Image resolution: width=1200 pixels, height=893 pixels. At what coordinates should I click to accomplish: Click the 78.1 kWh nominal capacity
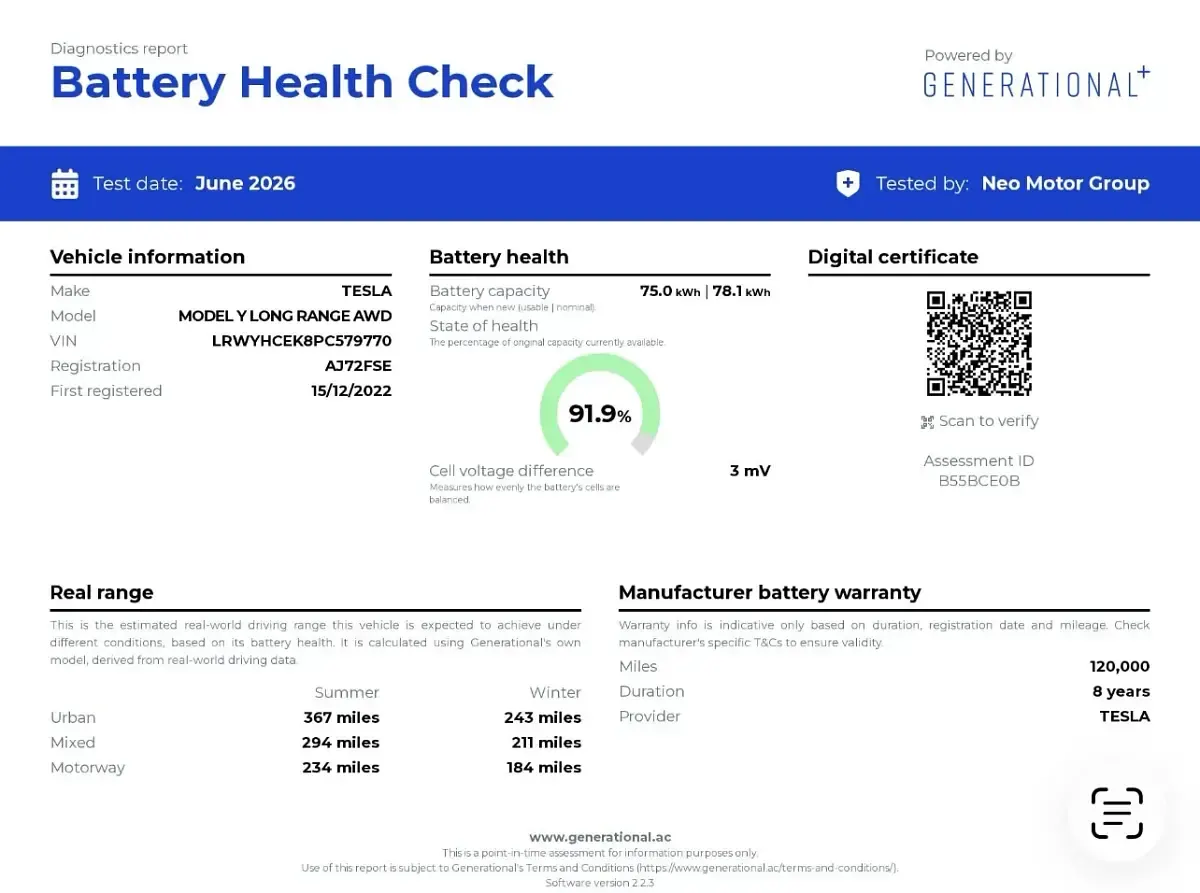742,291
